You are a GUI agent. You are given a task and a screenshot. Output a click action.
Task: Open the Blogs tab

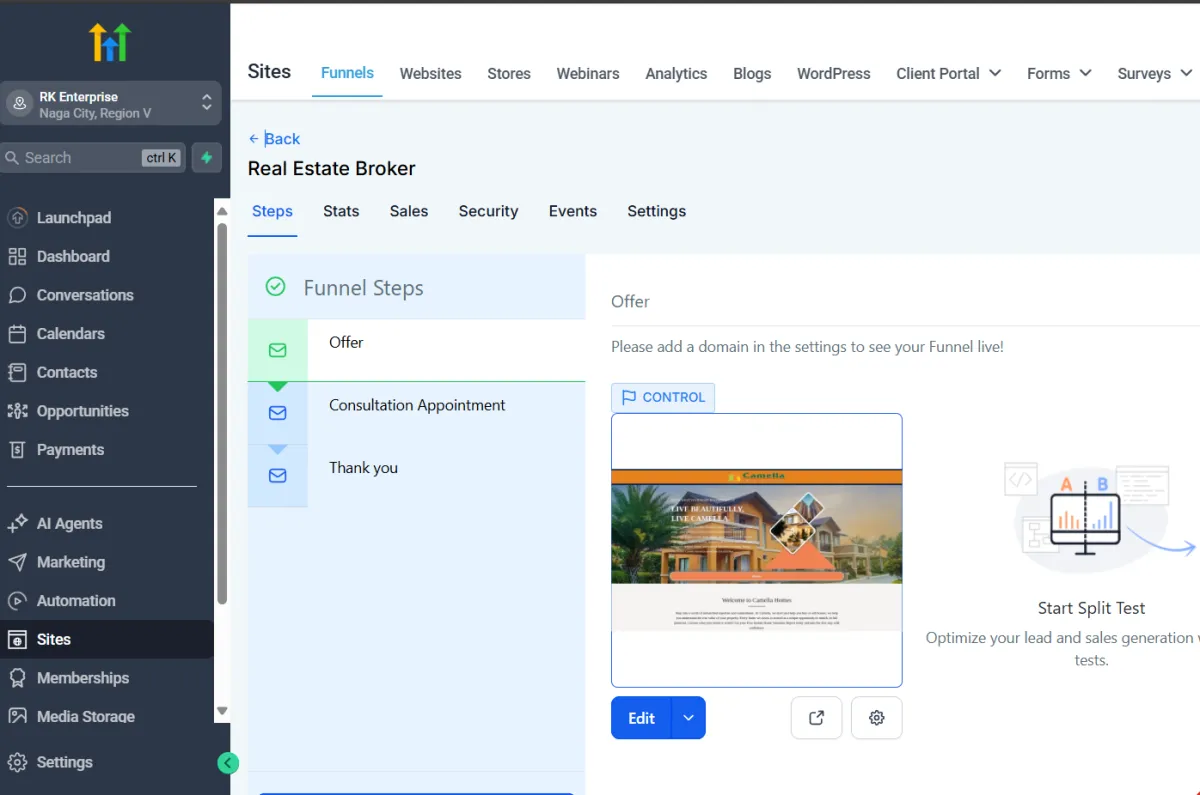pos(752,74)
